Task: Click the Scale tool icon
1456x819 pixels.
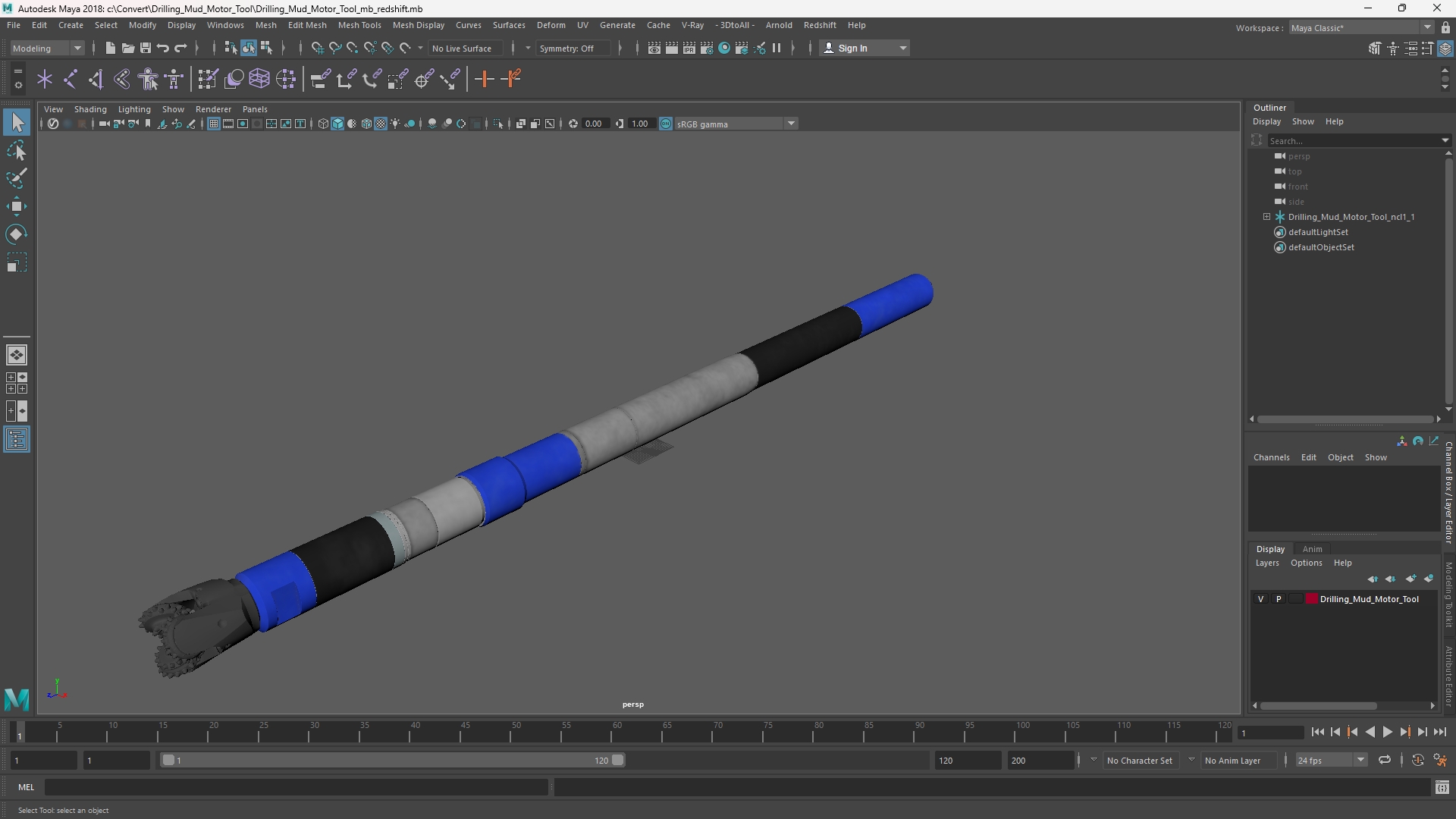Action: point(16,262)
